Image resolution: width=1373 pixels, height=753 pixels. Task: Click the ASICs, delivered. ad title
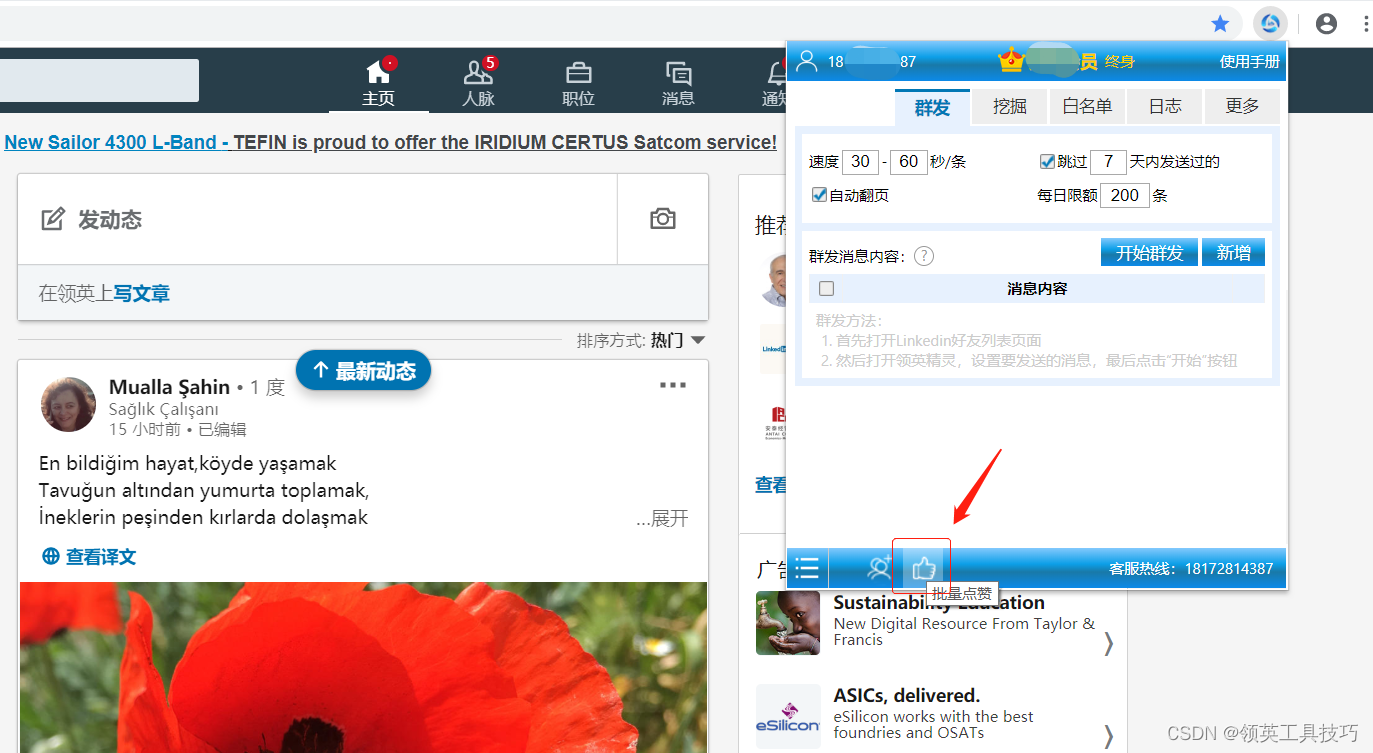click(x=906, y=695)
